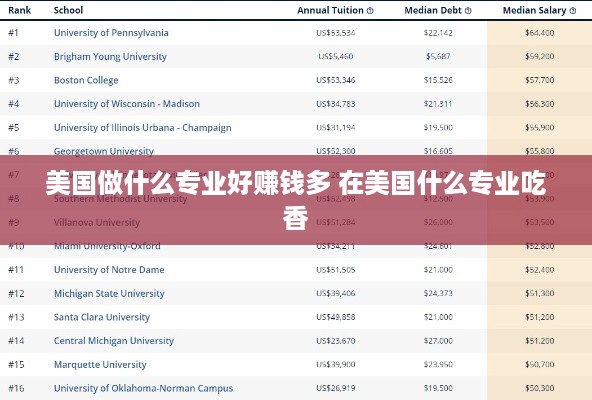The width and height of the screenshot is (592, 400).
Task: Open University of Illinois Urbana - Champaign link
Action: click(143, 128)
